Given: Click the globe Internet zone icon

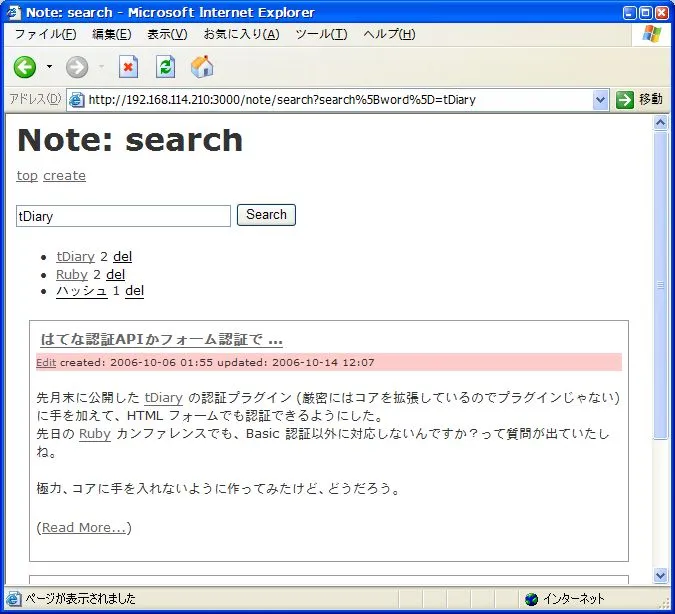Looking at the screenshot, I should coord(532,598).
